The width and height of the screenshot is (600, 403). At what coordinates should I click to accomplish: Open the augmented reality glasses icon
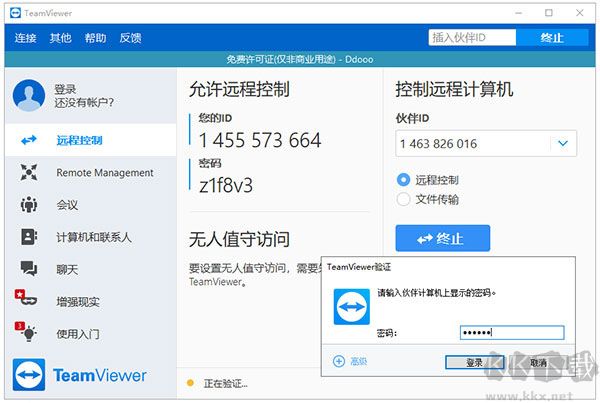click(x=26, y=299)
